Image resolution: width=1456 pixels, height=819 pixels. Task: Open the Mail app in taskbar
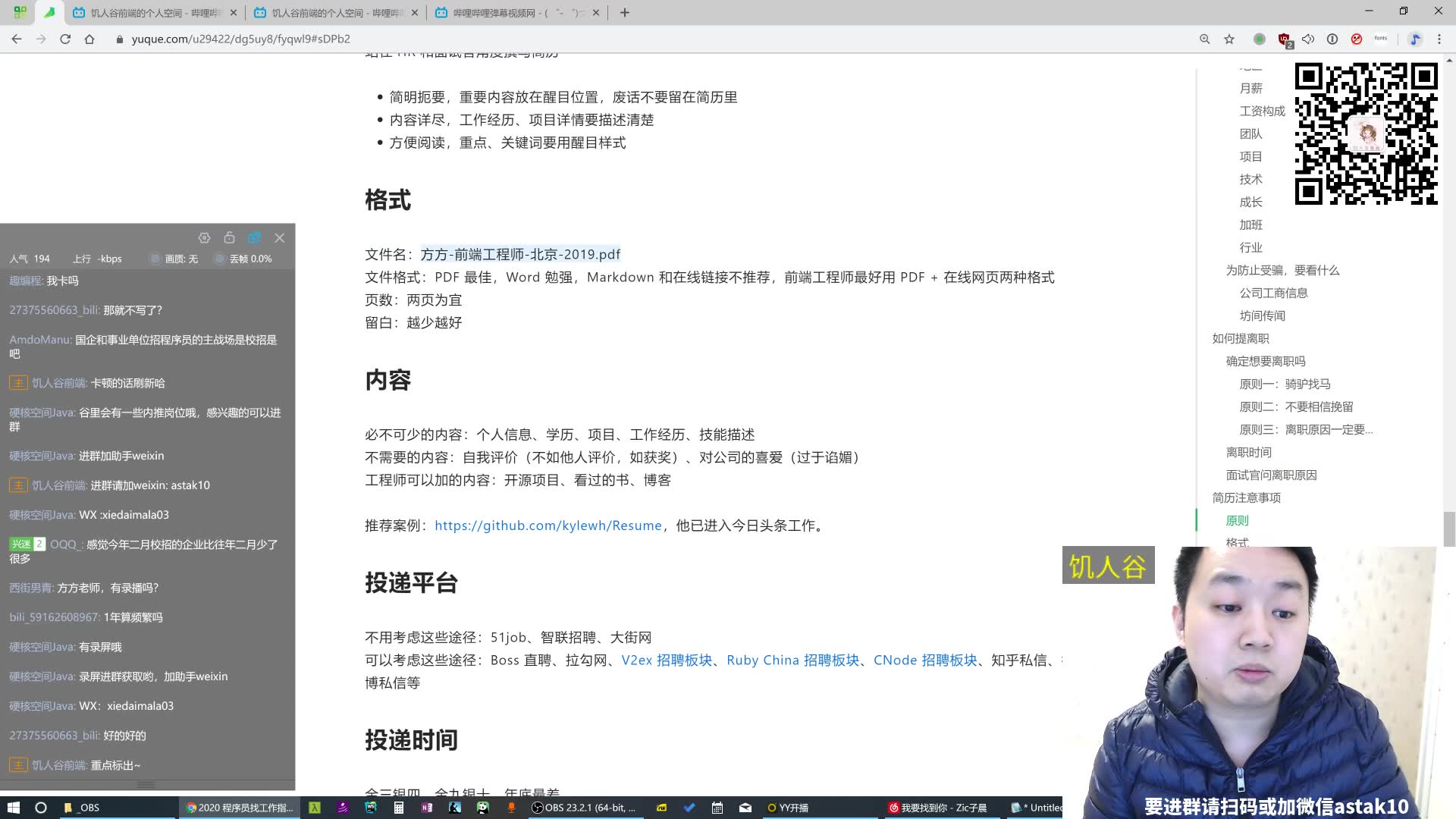745,808
